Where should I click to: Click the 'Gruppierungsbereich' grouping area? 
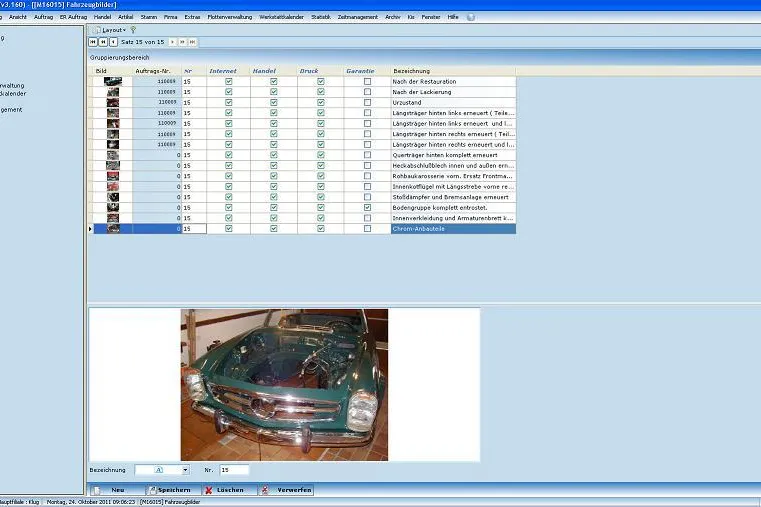pyautogui.click(x=119, y=57)
